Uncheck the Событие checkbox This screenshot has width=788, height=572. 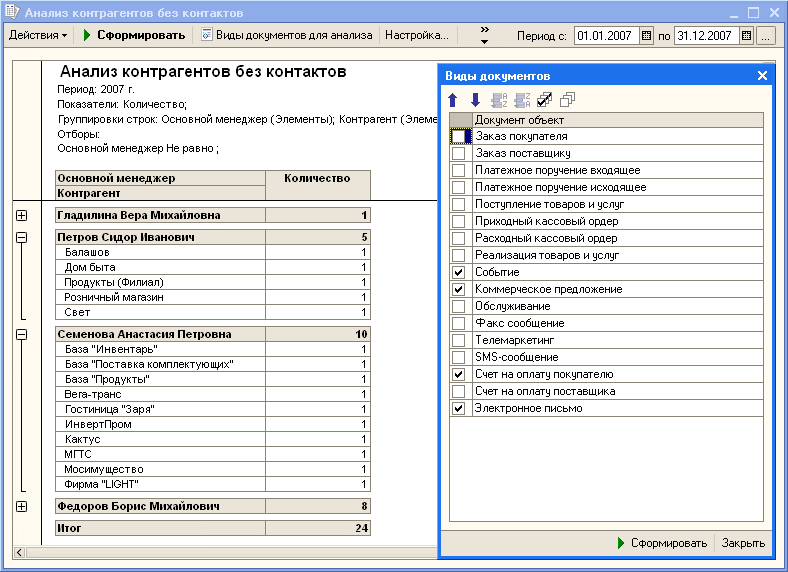coord(459,273)
